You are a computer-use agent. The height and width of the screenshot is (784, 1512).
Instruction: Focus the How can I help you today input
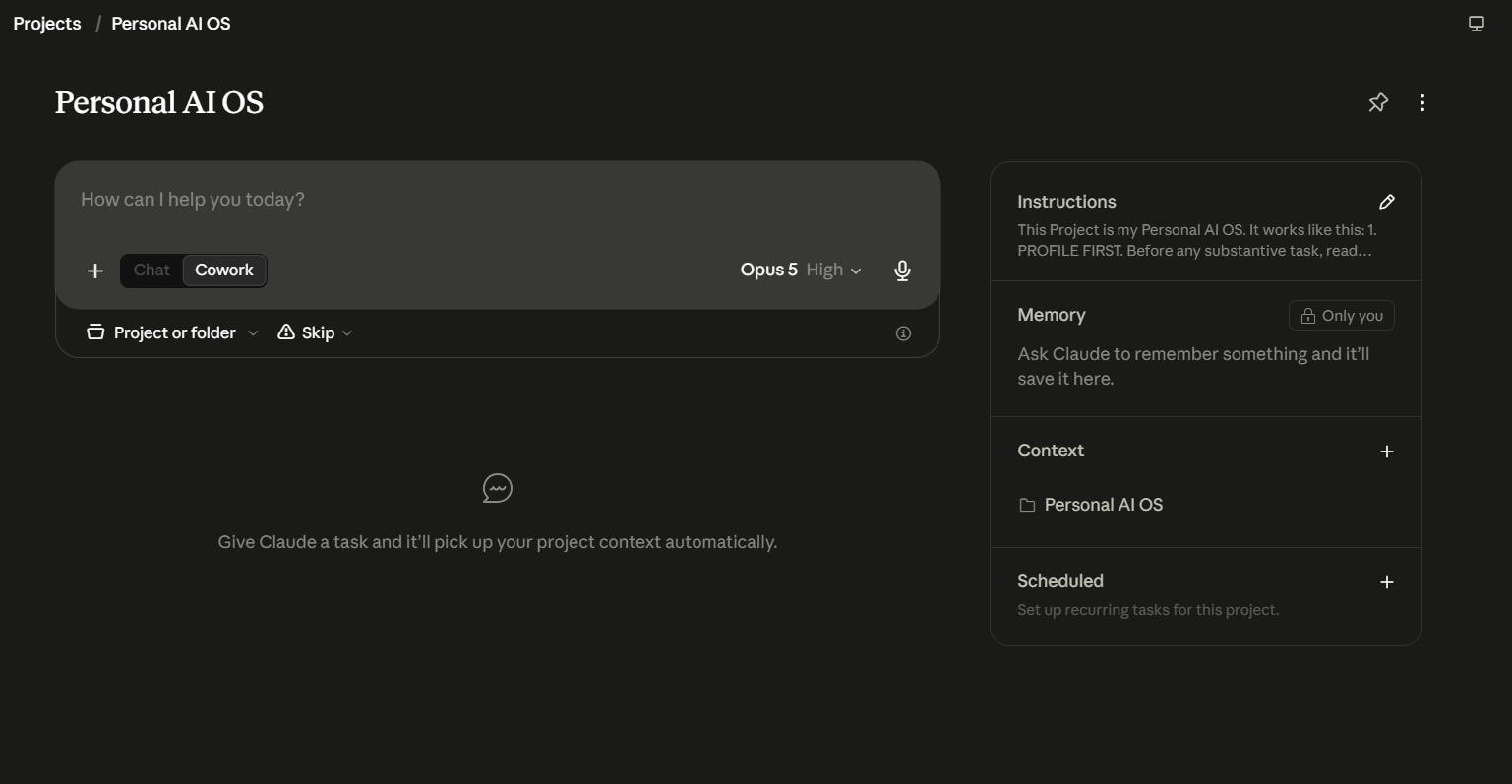(x=498, y=200)
